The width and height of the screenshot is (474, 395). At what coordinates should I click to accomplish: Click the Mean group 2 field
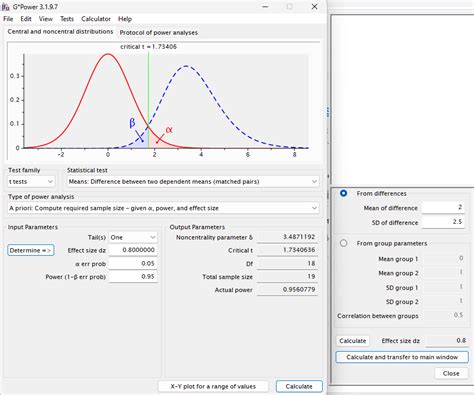coord(444,273)
